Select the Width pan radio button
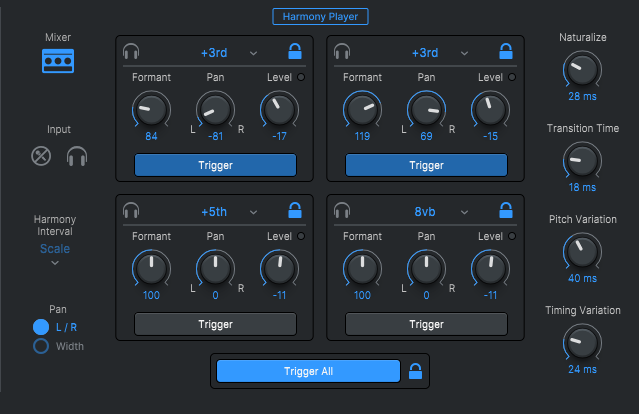639x414 pixels. [41, 346]
